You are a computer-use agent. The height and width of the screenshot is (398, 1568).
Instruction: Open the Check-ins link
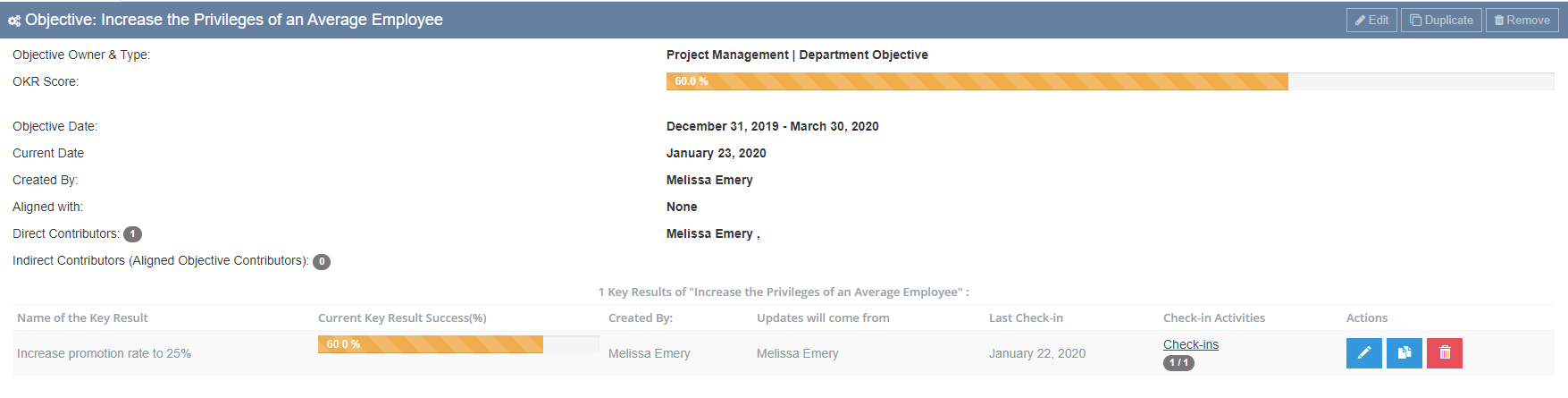pos(1190,344)
